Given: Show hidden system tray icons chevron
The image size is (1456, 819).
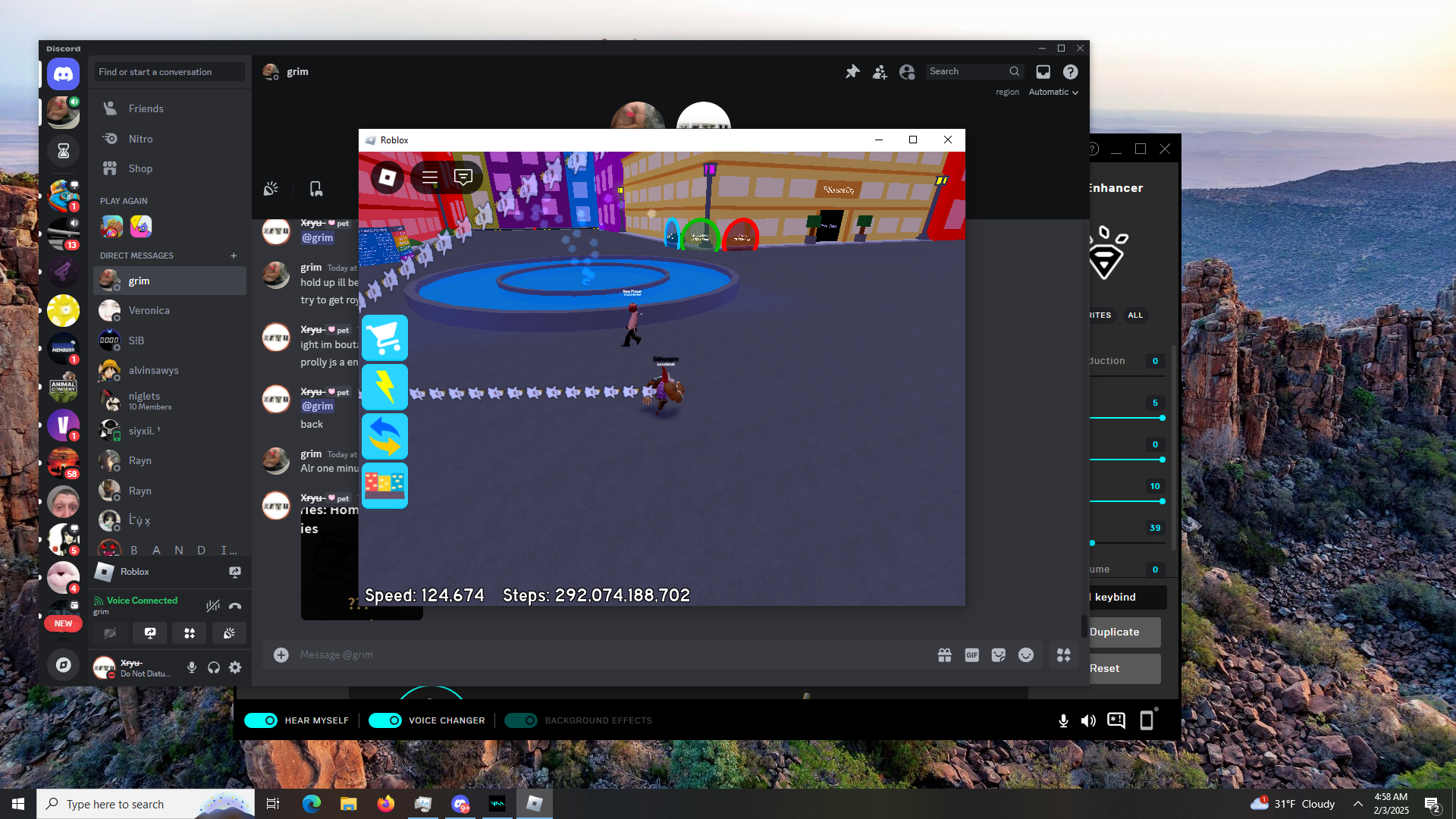Looking at the screenshot, I should (x=1357, y=804).
